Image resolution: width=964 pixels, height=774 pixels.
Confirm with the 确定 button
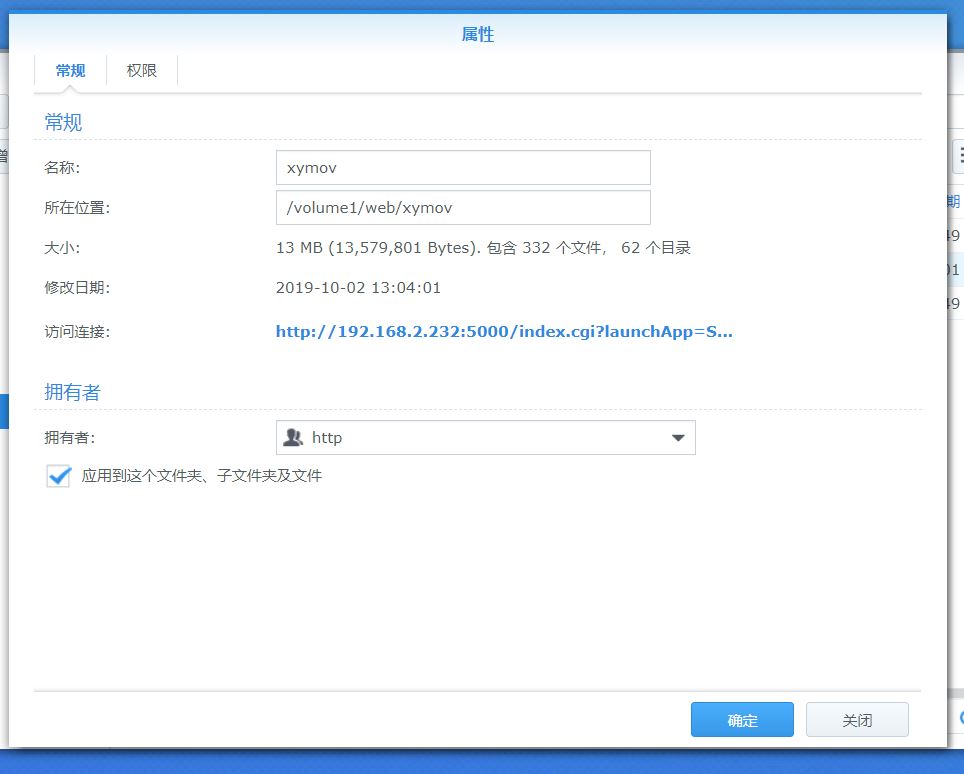click(x=742, y=720)
